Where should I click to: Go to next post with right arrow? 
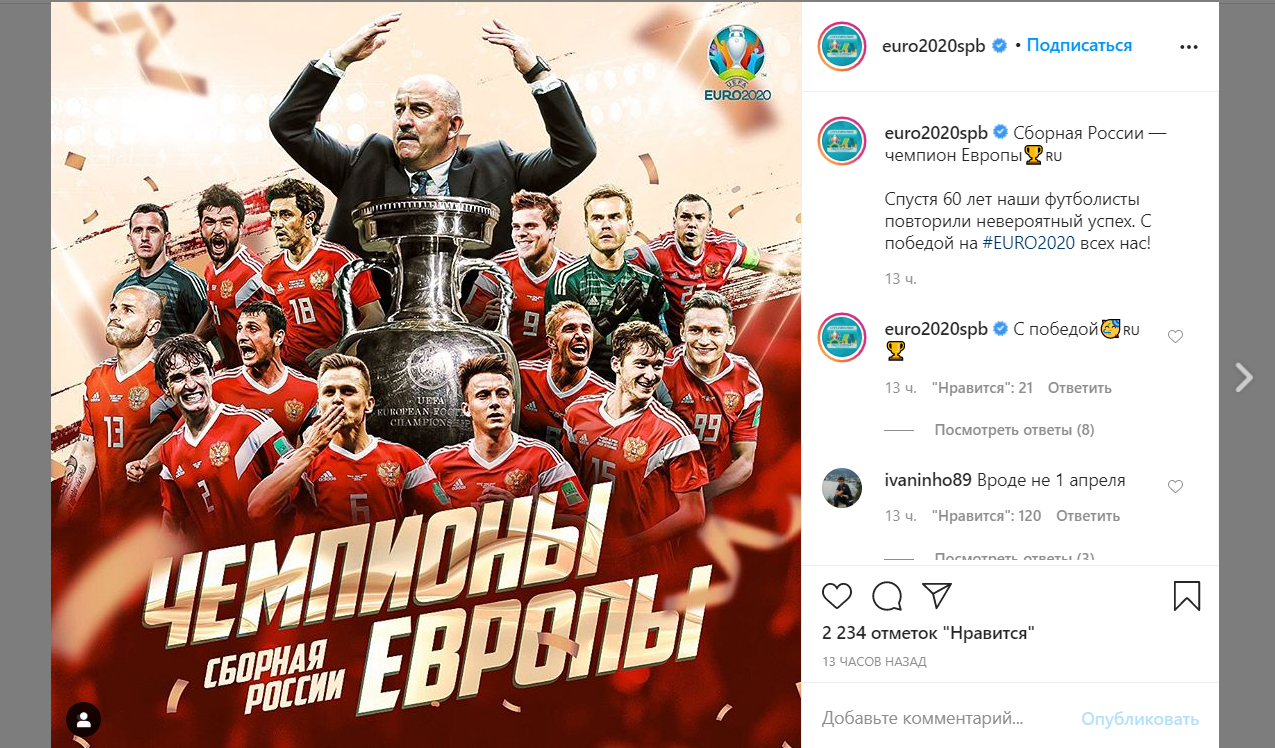pyautogui.click(x=1243, y=377)
